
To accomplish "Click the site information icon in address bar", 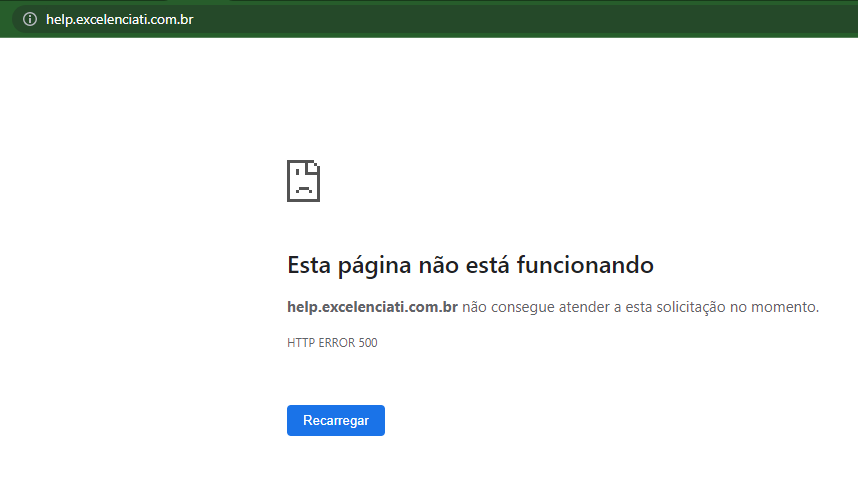I will point(30,19).
